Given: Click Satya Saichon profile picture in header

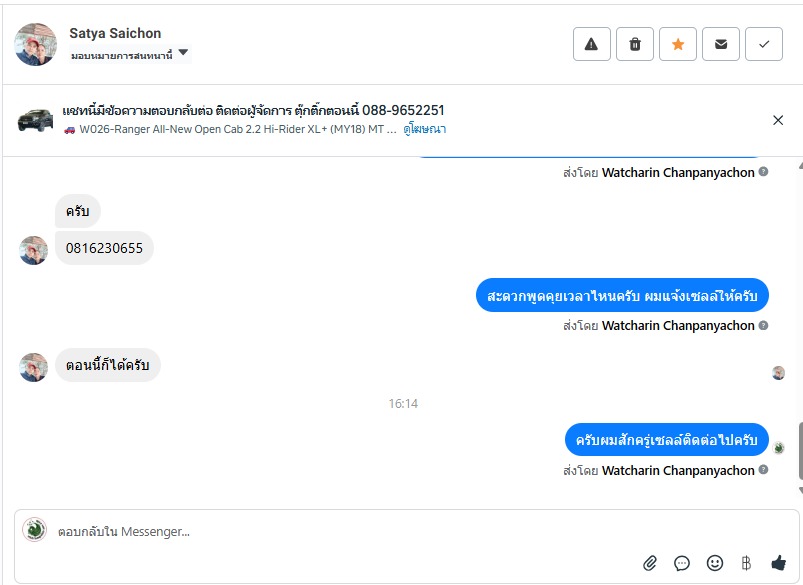Looking at the screenshot, I should click(35, 44).
